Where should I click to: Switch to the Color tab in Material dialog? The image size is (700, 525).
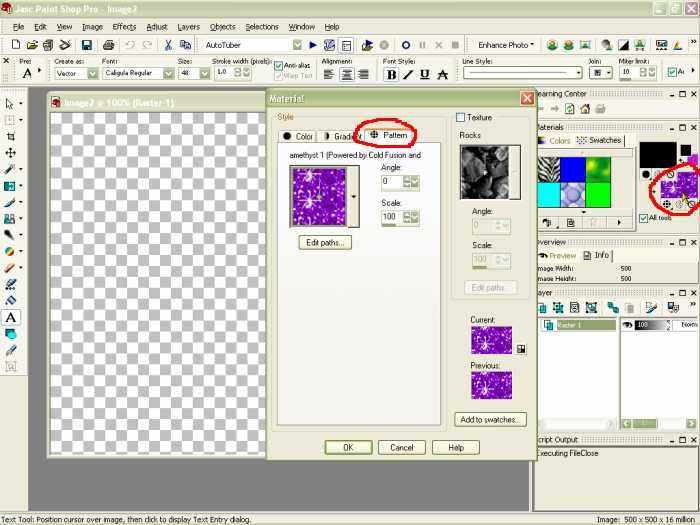pyautogui.click(x=298, y=136)
